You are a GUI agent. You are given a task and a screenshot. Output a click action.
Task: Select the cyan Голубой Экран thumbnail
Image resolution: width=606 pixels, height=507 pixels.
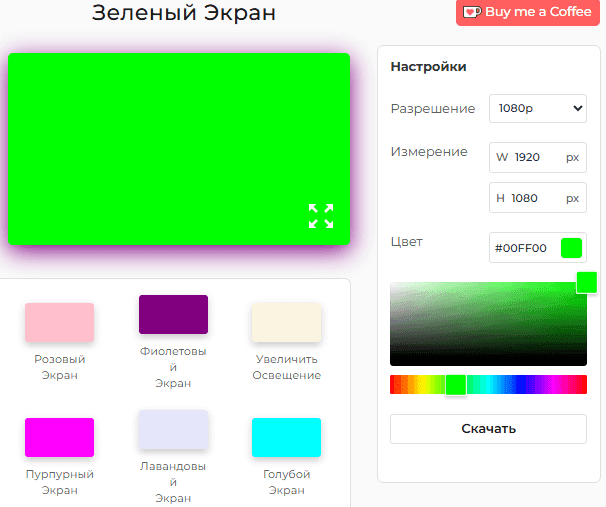[x=287, y=437]
